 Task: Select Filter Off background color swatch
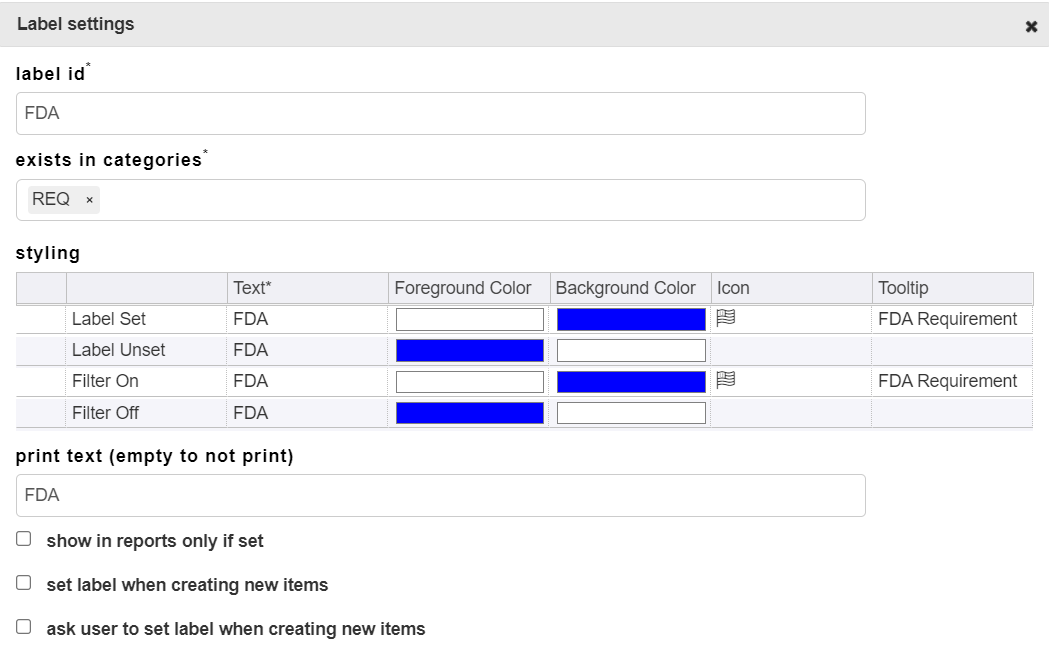coord(631,413)
